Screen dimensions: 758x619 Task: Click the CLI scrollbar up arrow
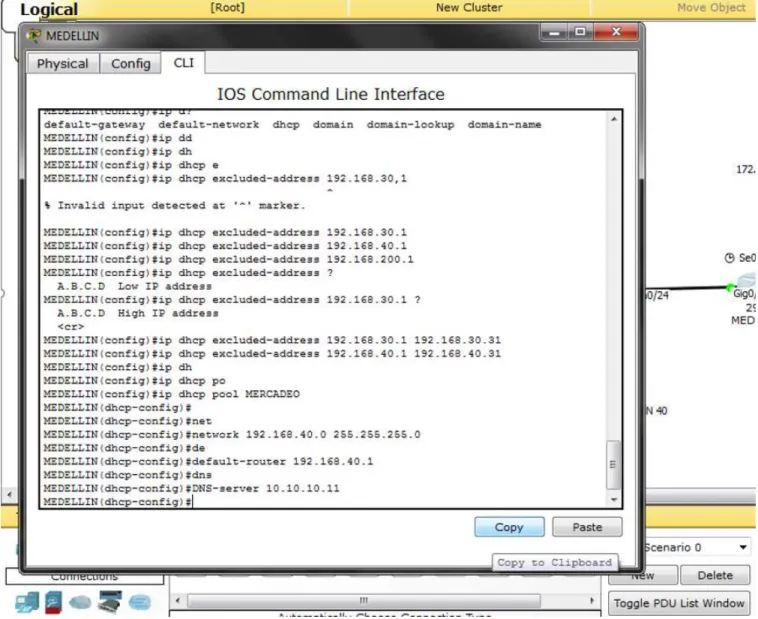(x=613, y=119)
